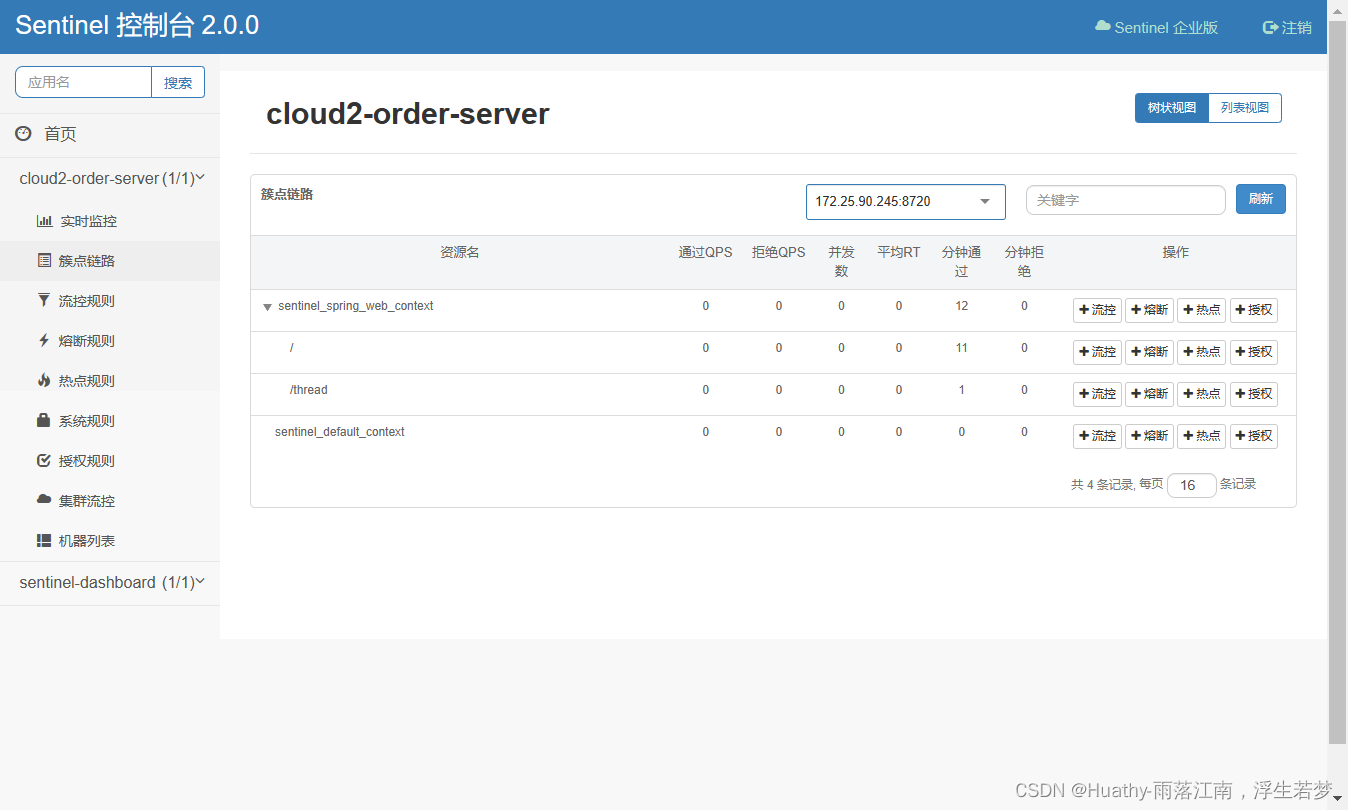Click the 系统规则 lock icon
The image size is (1348, 810).
tap(44, 420)
